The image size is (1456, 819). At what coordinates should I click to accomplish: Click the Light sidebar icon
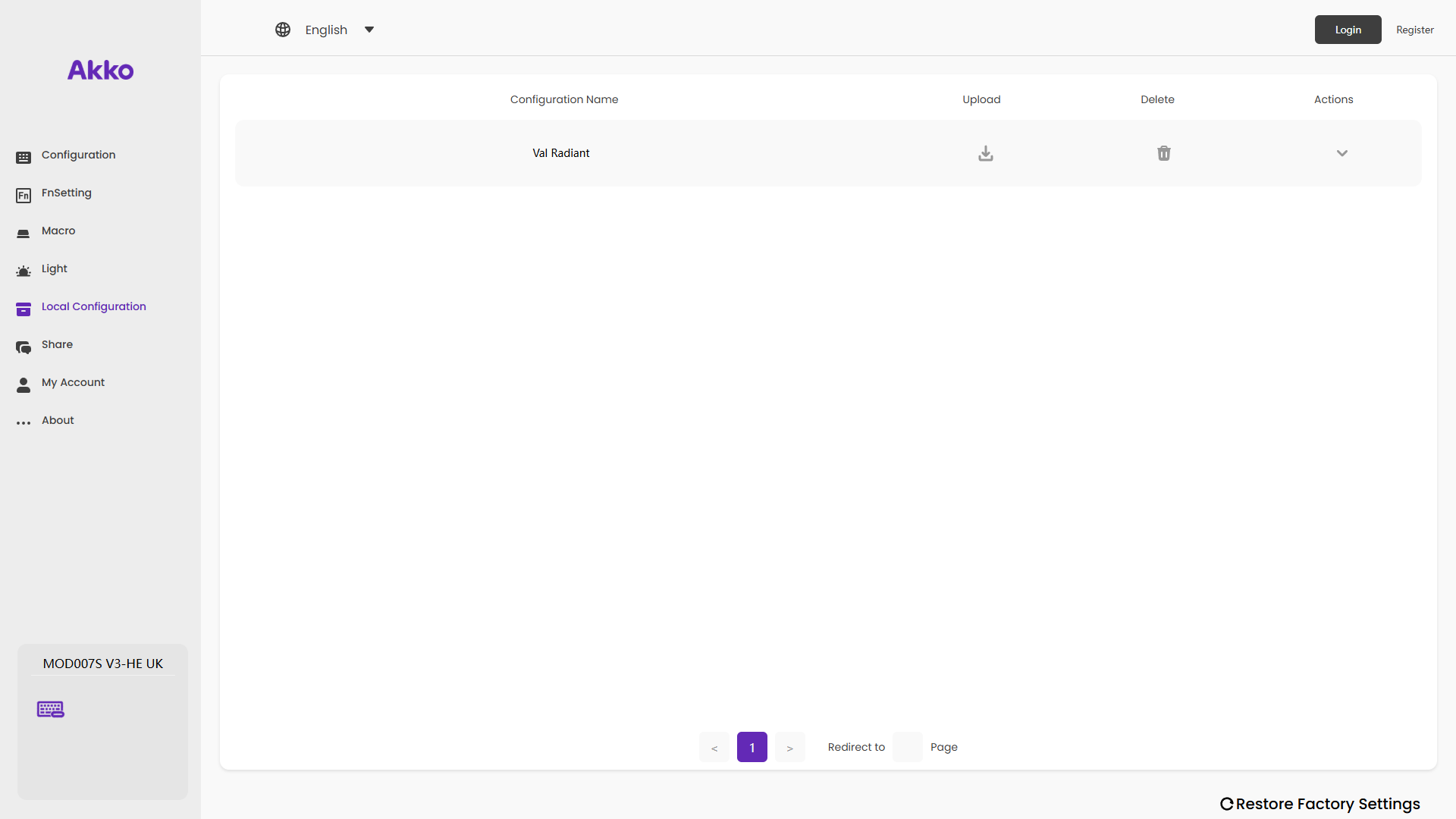(24, 271)
